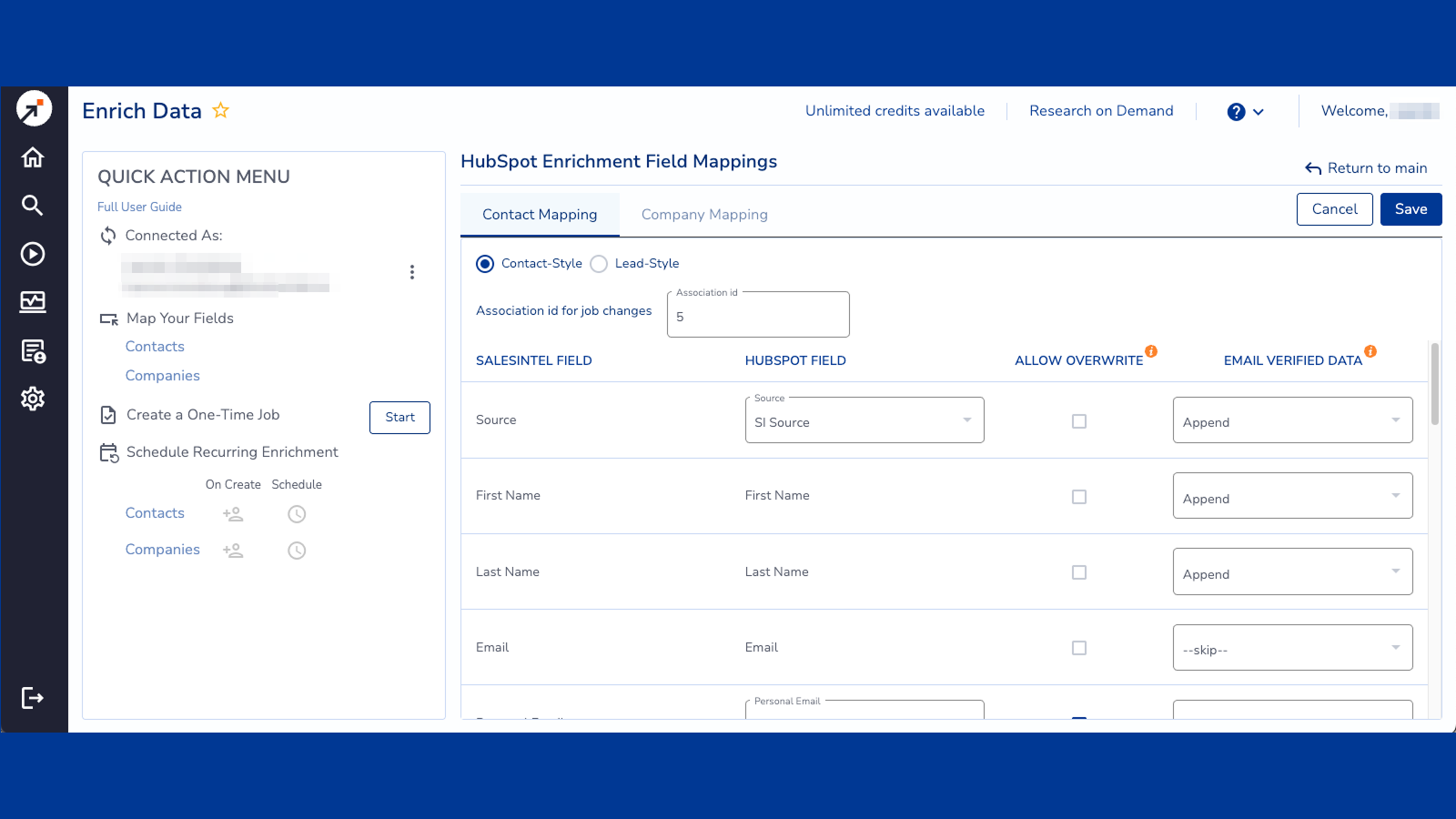Click the Schedule clock icon for Contacts
Screen dimensions: 1456x819
tap(297, 514)
